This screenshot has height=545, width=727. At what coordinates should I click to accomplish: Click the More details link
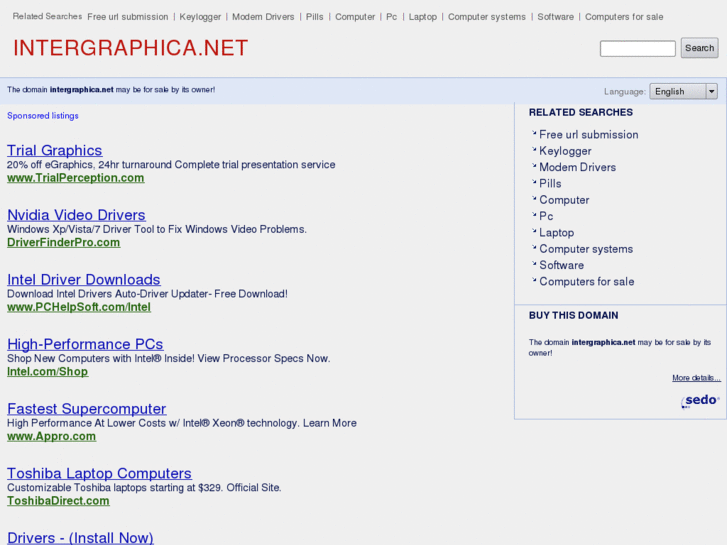click(696, 378)
